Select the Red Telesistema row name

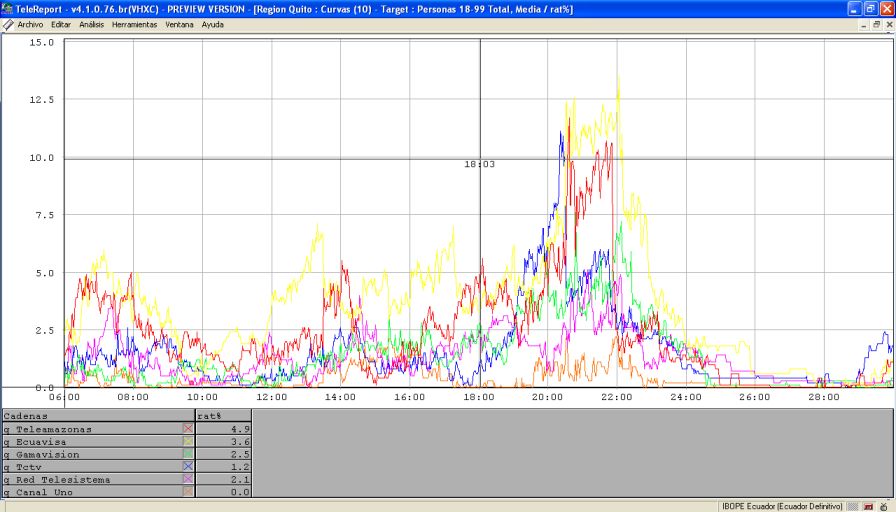63,479
